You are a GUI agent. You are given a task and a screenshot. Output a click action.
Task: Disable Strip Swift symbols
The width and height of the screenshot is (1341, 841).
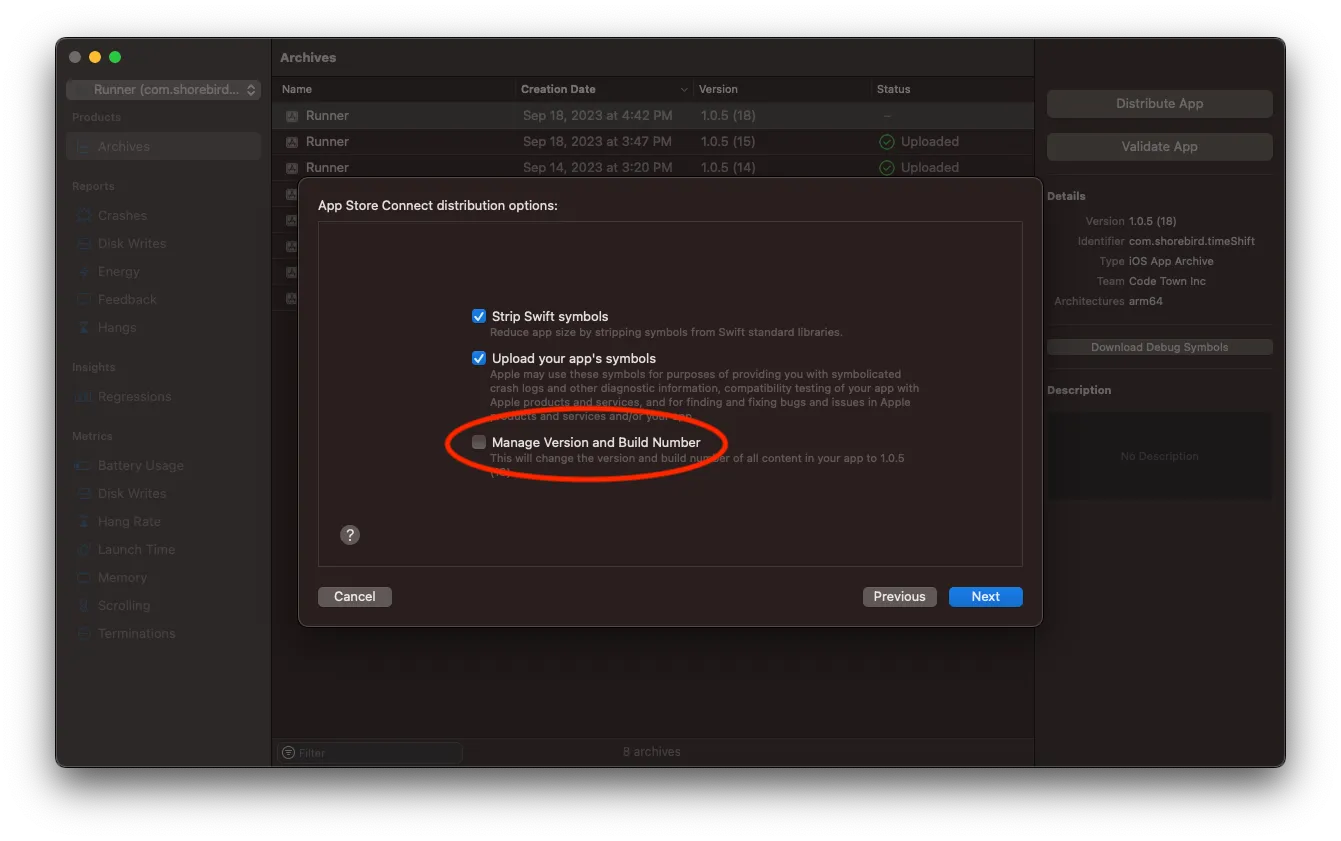(x=479, y=315)
